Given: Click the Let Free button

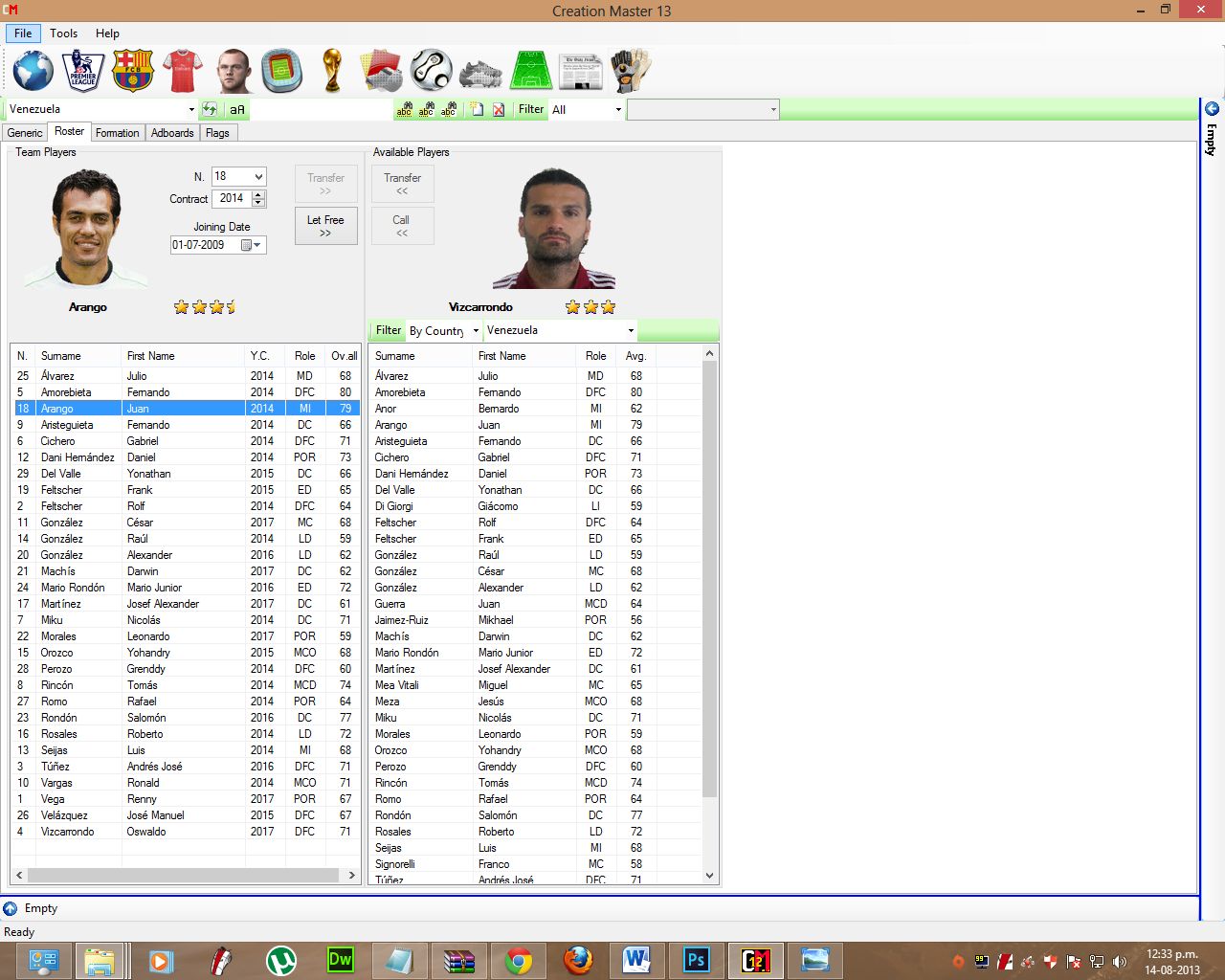Looking at the screenshot, I should [325, 226].
